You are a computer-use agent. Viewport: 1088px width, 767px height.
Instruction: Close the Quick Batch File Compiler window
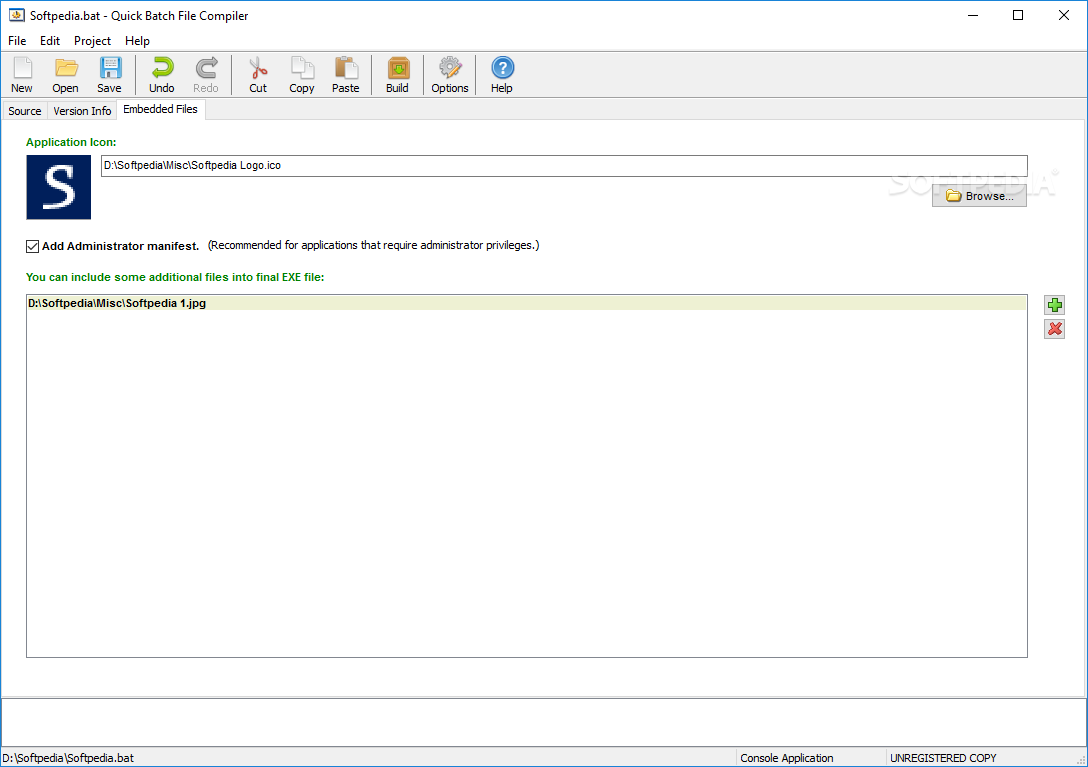pos(1064,15)
